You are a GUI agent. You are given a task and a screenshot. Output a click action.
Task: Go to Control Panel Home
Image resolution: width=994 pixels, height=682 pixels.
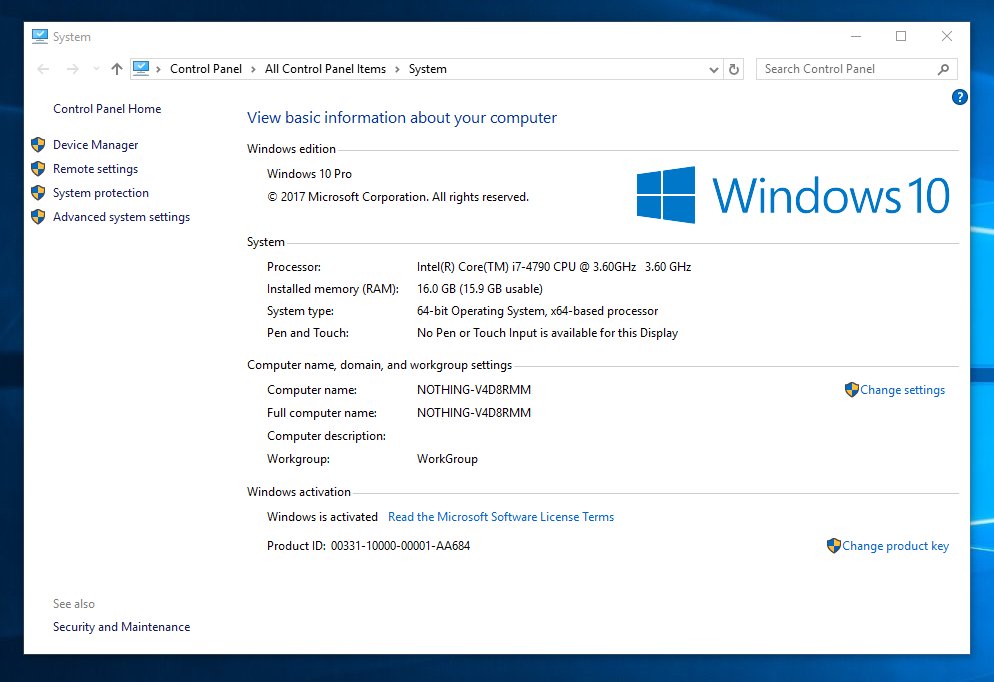click(x=107, y=109)
